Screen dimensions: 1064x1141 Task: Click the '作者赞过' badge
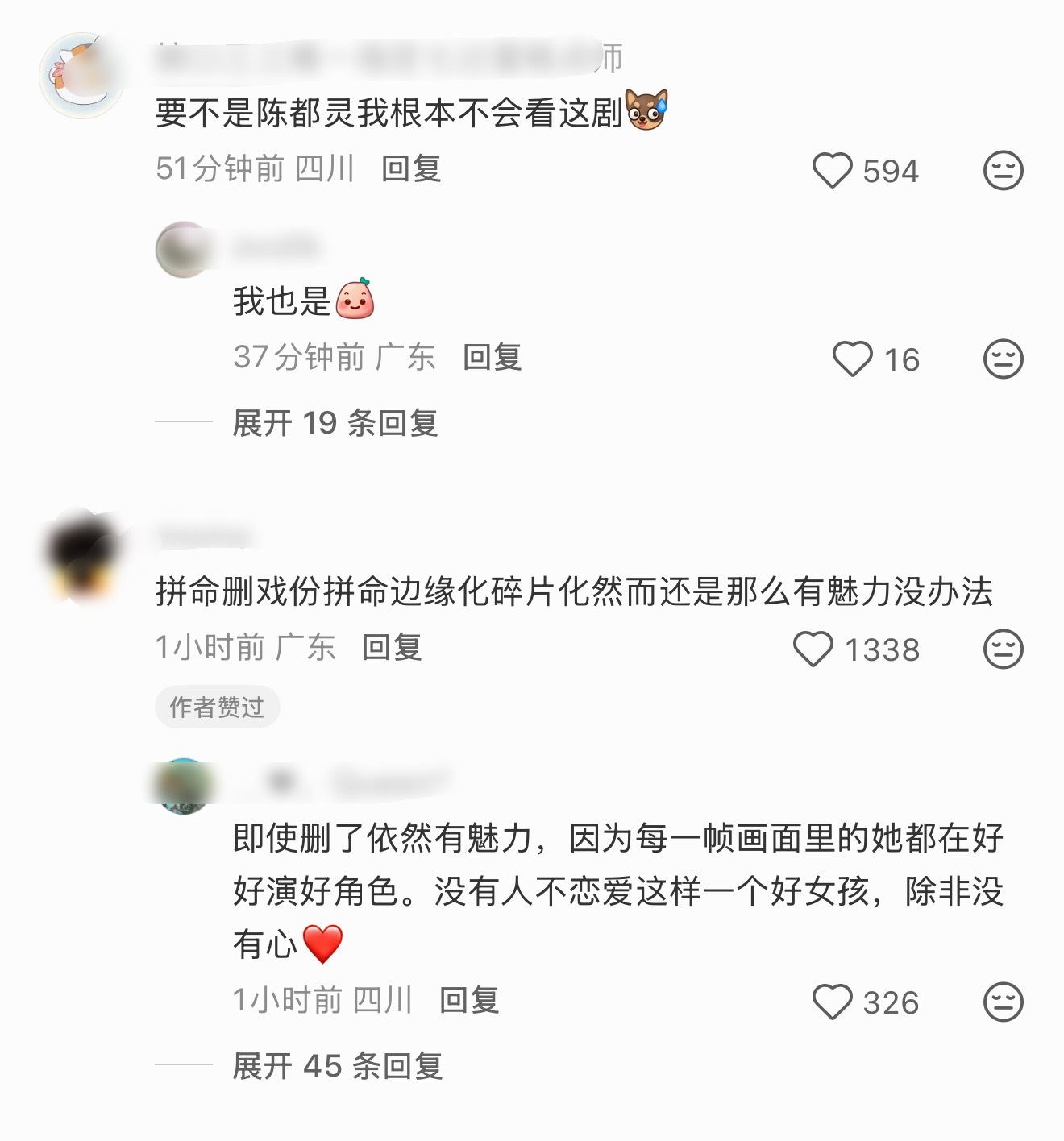coord(217,707)
